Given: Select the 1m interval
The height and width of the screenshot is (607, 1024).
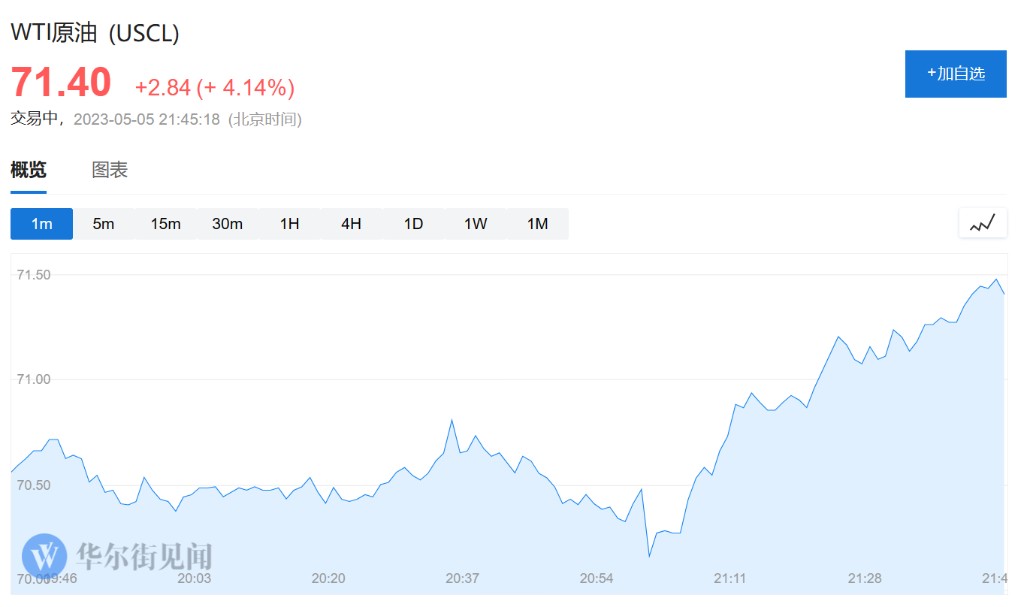Looking at the screenshot, I should click(x=42, y=224).
